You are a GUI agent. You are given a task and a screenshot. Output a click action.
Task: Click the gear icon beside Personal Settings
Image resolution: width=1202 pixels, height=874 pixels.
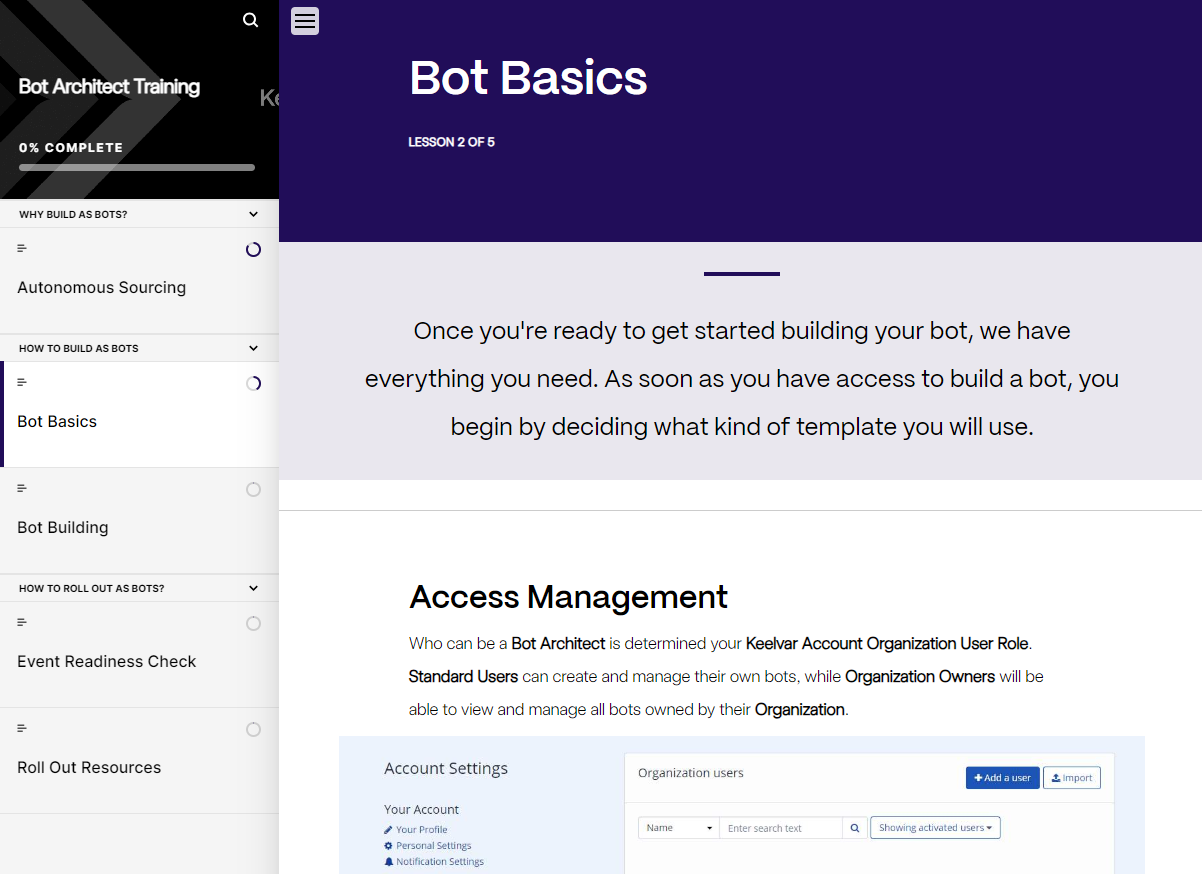[x=389, y=846]
